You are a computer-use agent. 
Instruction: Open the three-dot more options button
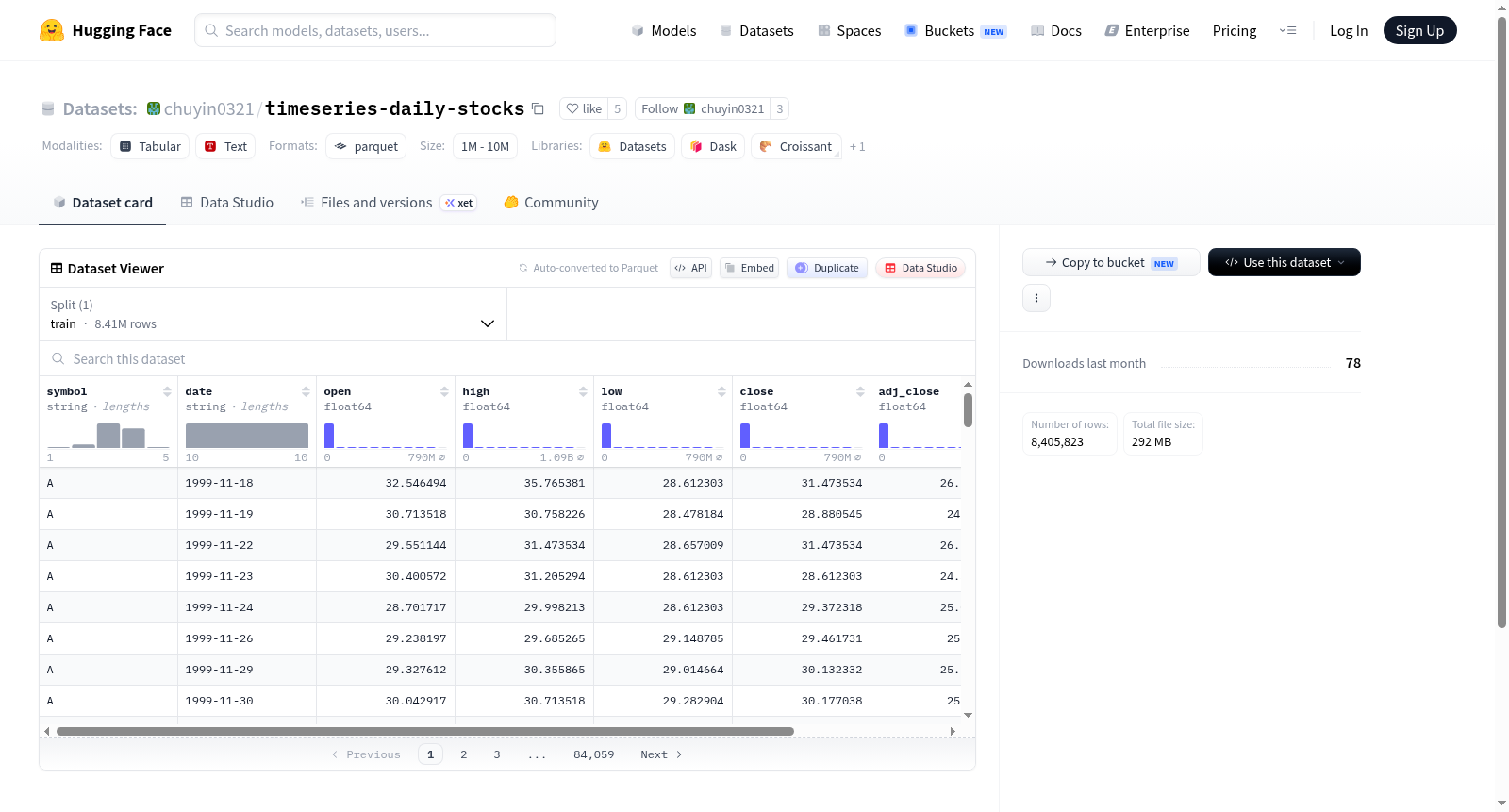(1036, 298)
